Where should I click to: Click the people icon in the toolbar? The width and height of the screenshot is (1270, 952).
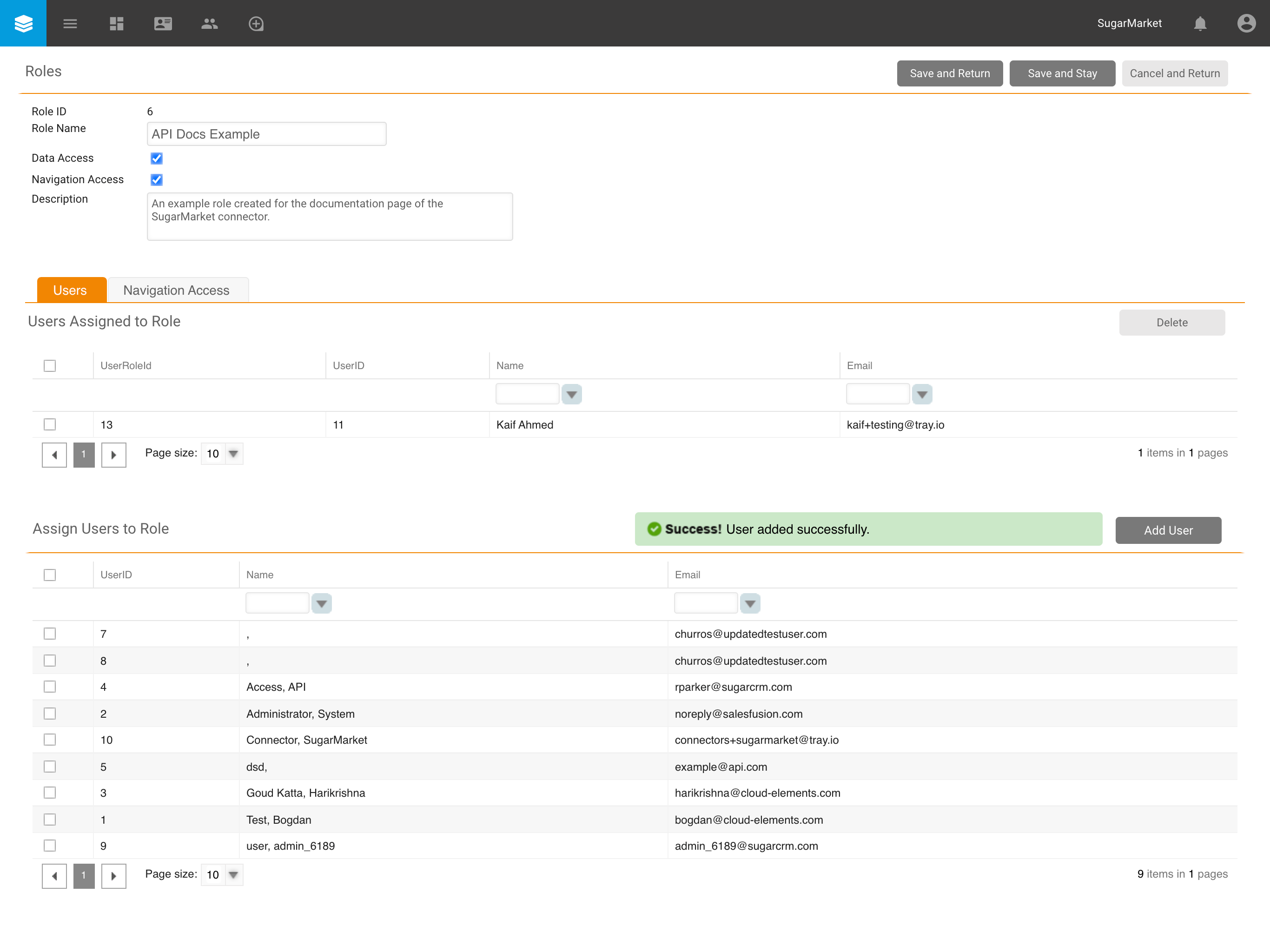pos(210,24)
